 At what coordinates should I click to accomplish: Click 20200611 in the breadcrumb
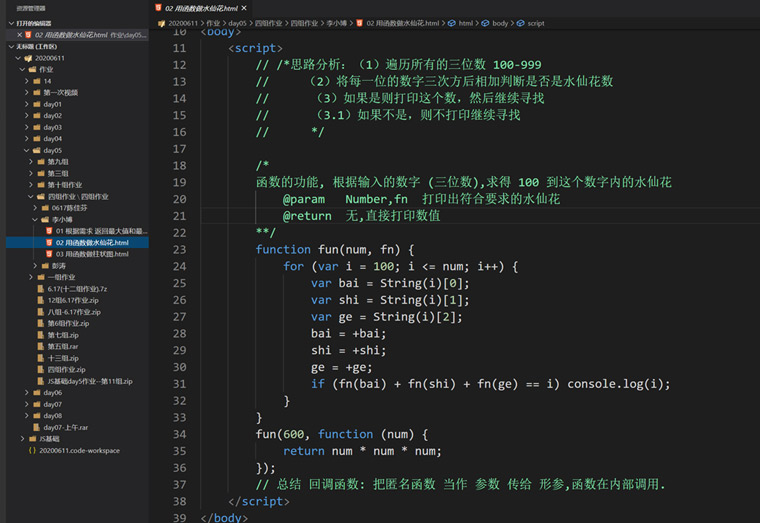pyautogui.click(x=183, y=23)
